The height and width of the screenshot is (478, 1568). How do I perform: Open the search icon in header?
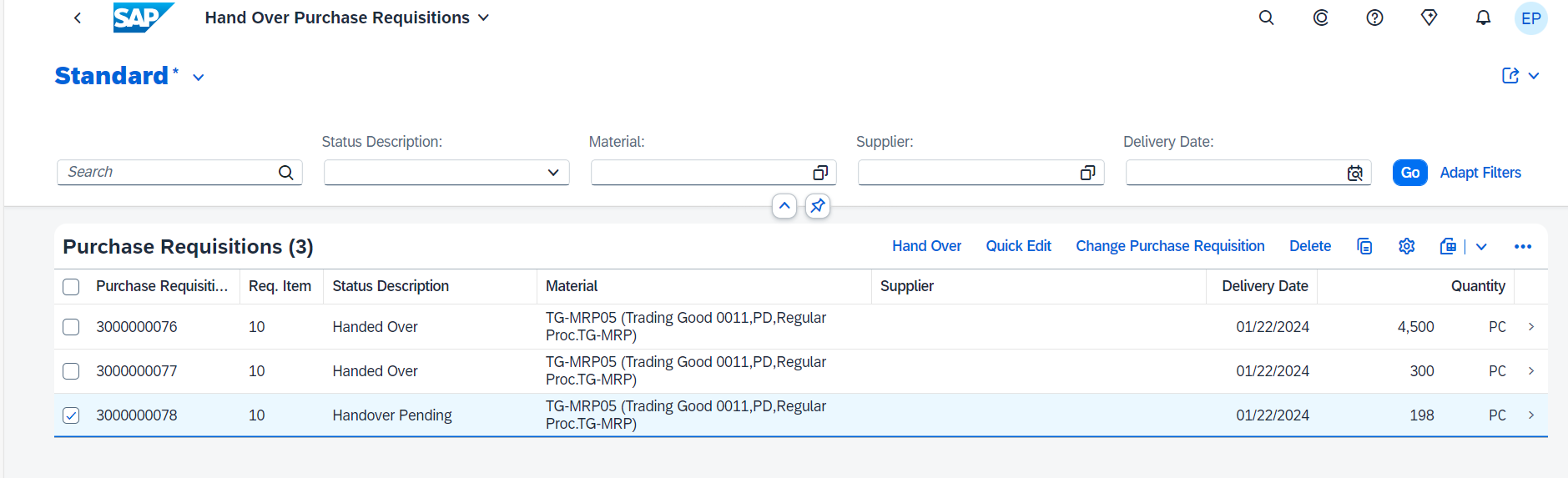pos(1266,18)
